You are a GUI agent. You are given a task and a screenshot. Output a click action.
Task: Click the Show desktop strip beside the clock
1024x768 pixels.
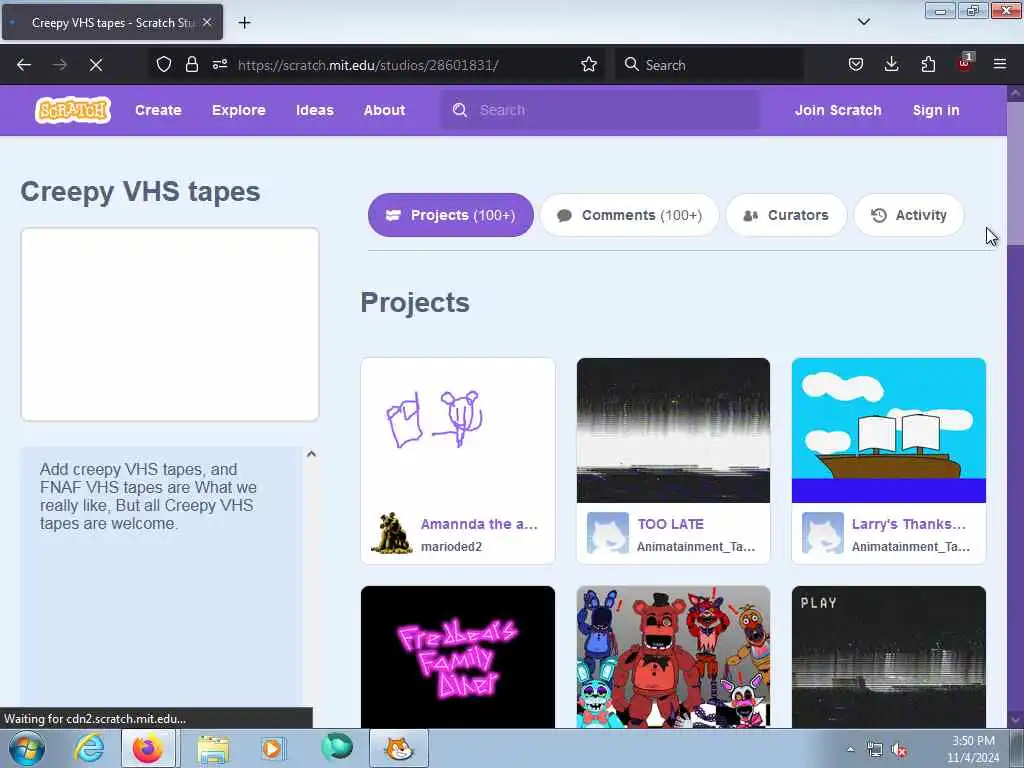pos(1017,749)
